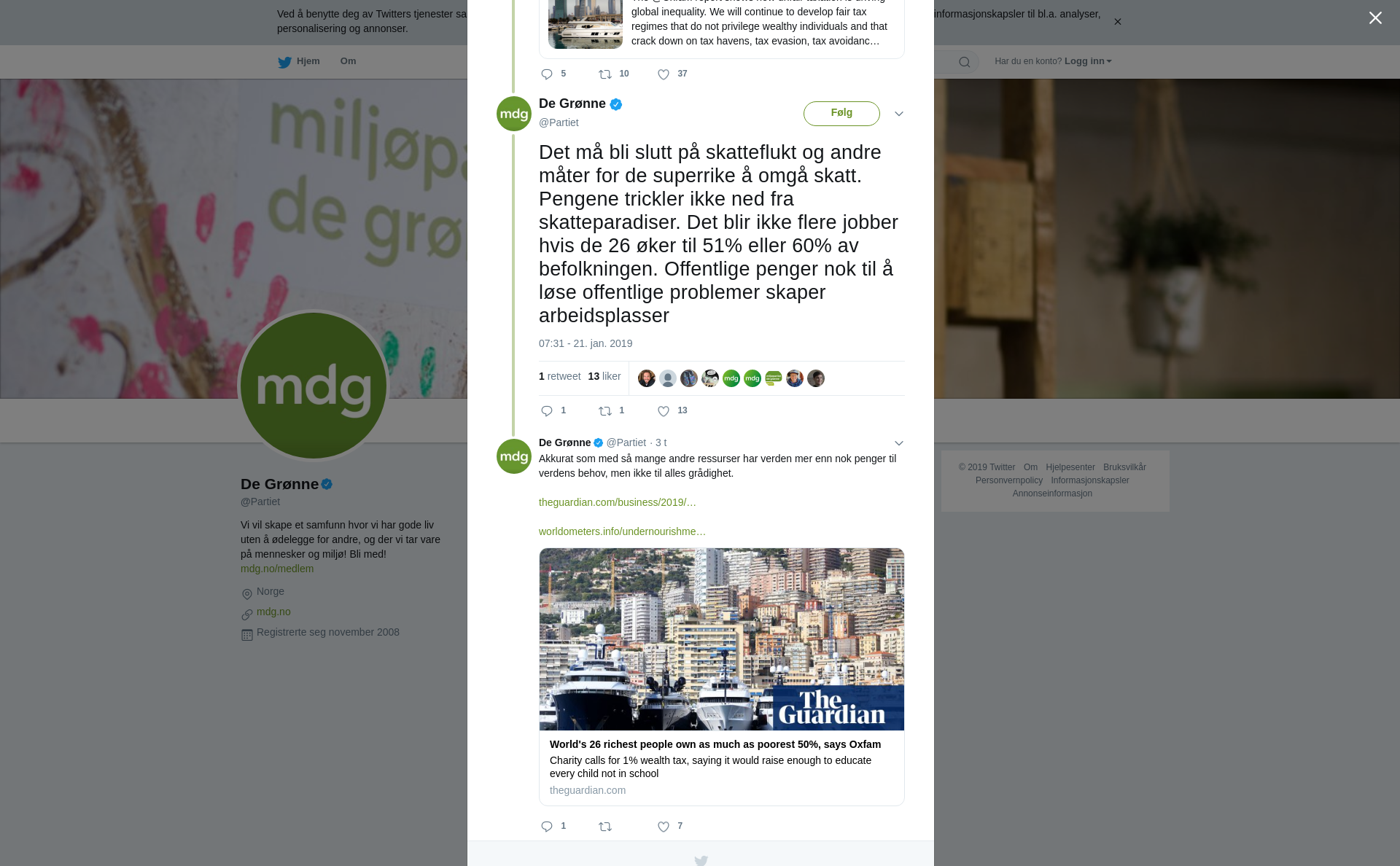This screenshot has height=866, width=1400.
Task: Click the search magnifier icon
Action: click(965, 62)
